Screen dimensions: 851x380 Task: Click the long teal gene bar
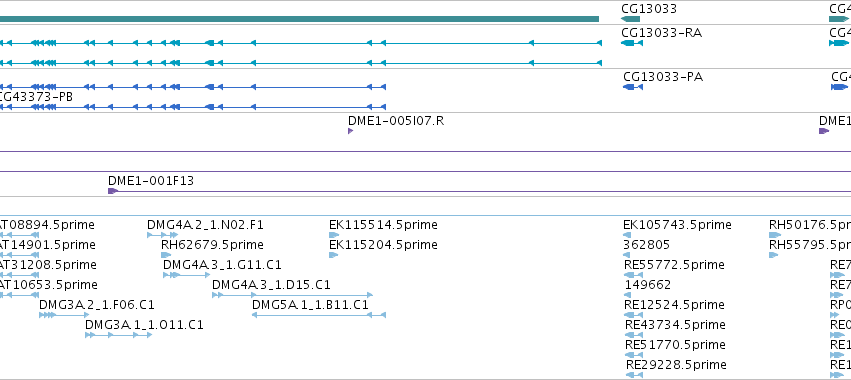pyautogui.click(x=299, y=19)
